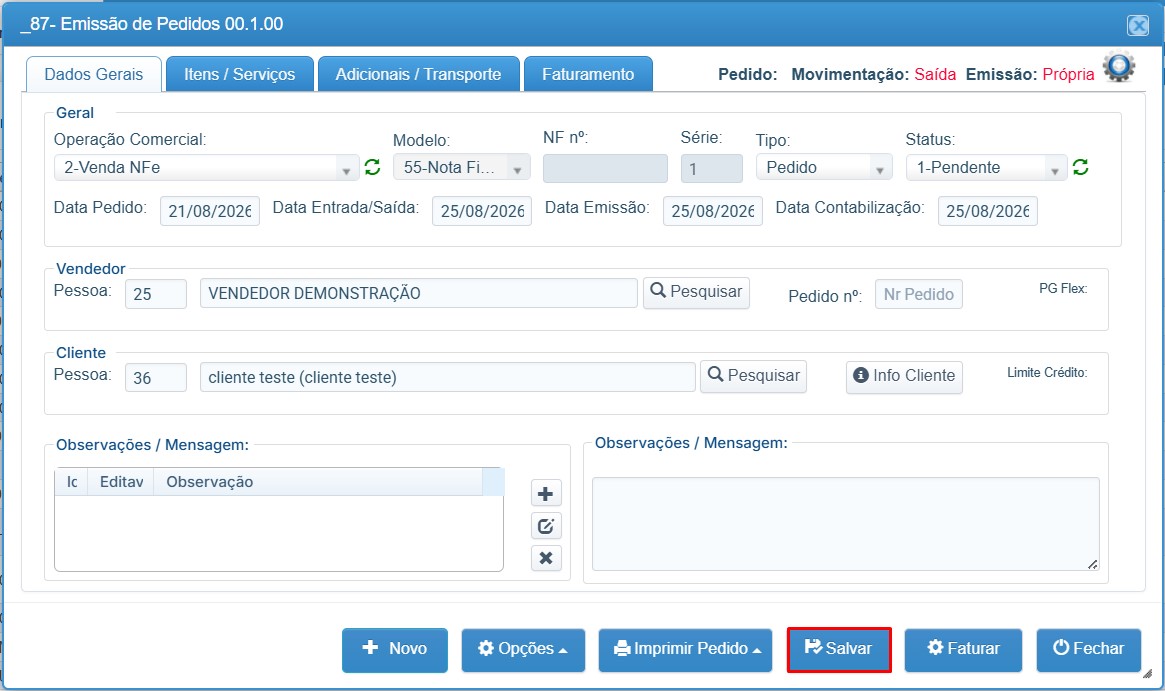This screenshot has width=1165, height=691.
Task: Click the Data Contabilização field
Action: [987, 212]
